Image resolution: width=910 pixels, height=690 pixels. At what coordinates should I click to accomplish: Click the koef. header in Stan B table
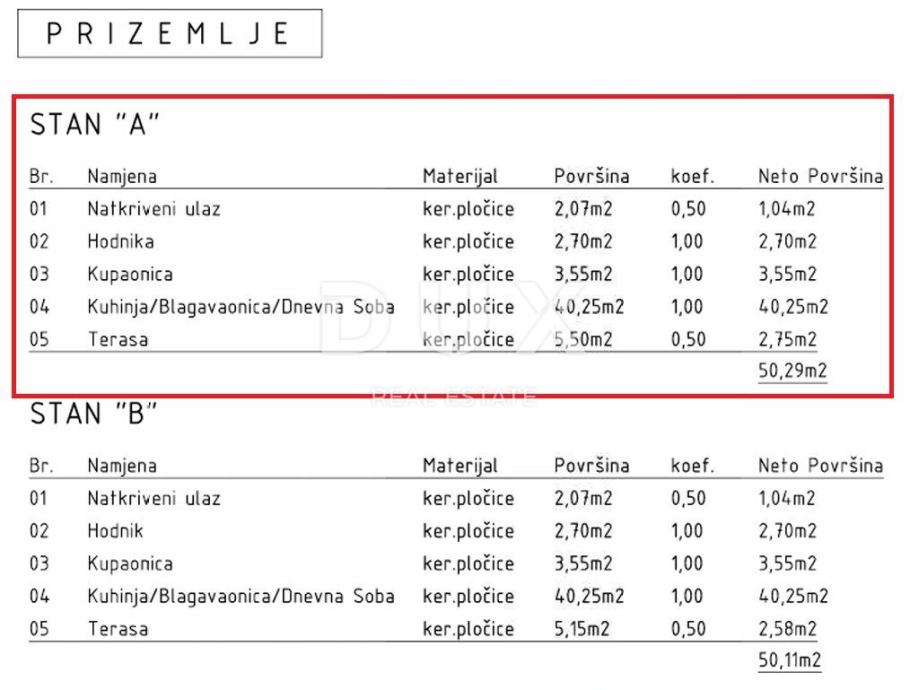click(692, 465)
